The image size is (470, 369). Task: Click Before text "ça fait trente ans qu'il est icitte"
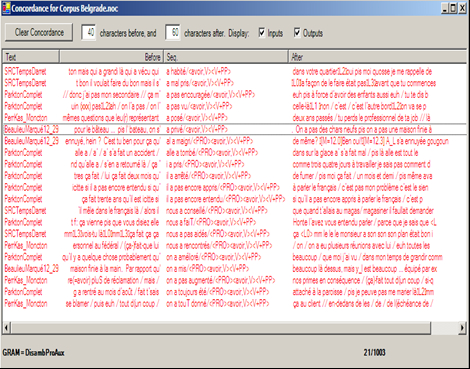(x=120, y=199)
